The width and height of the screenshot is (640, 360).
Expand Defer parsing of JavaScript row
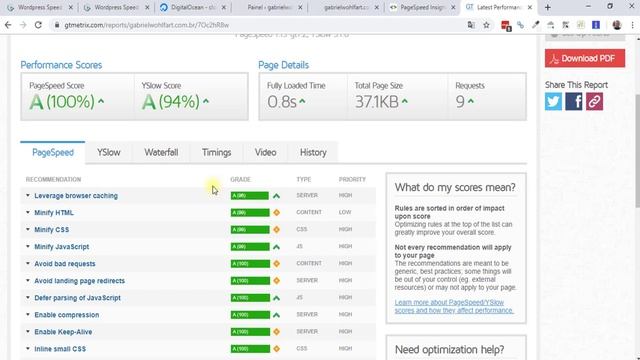point(28,298)
